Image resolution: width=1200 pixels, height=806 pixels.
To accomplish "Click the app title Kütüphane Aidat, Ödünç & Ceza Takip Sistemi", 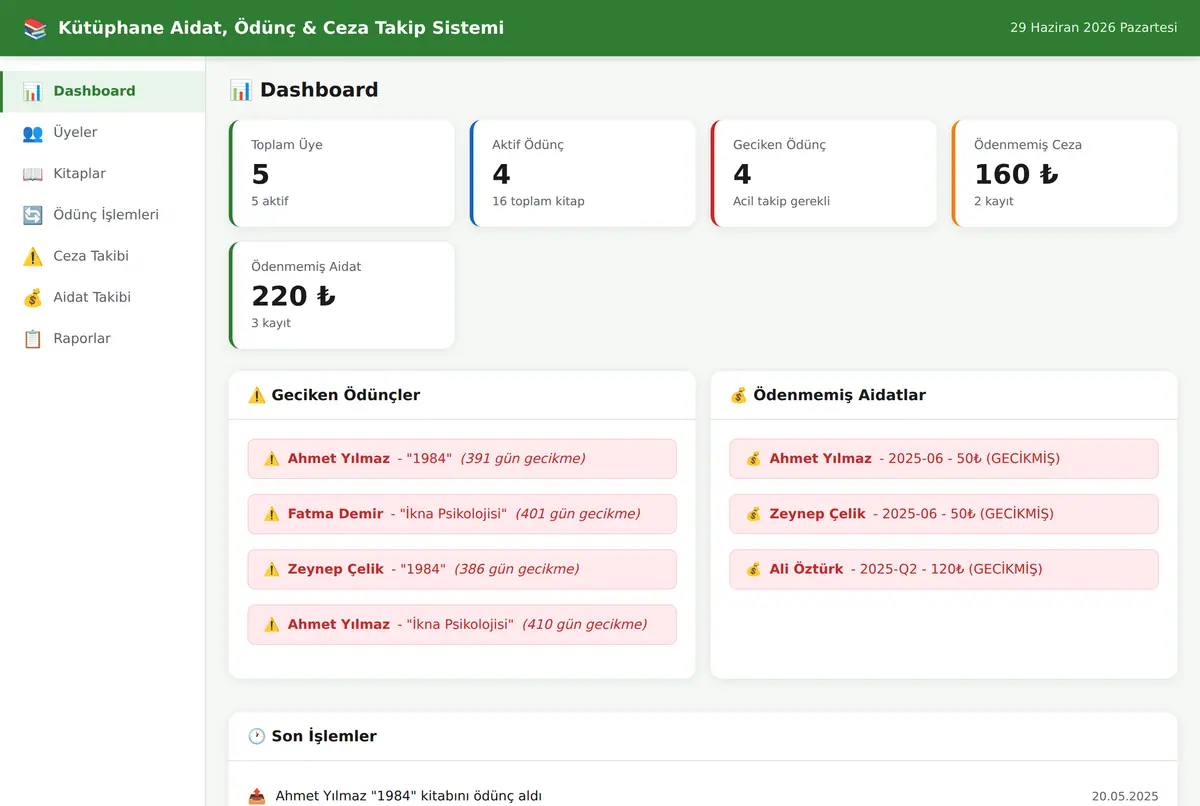I will [281, 28].
